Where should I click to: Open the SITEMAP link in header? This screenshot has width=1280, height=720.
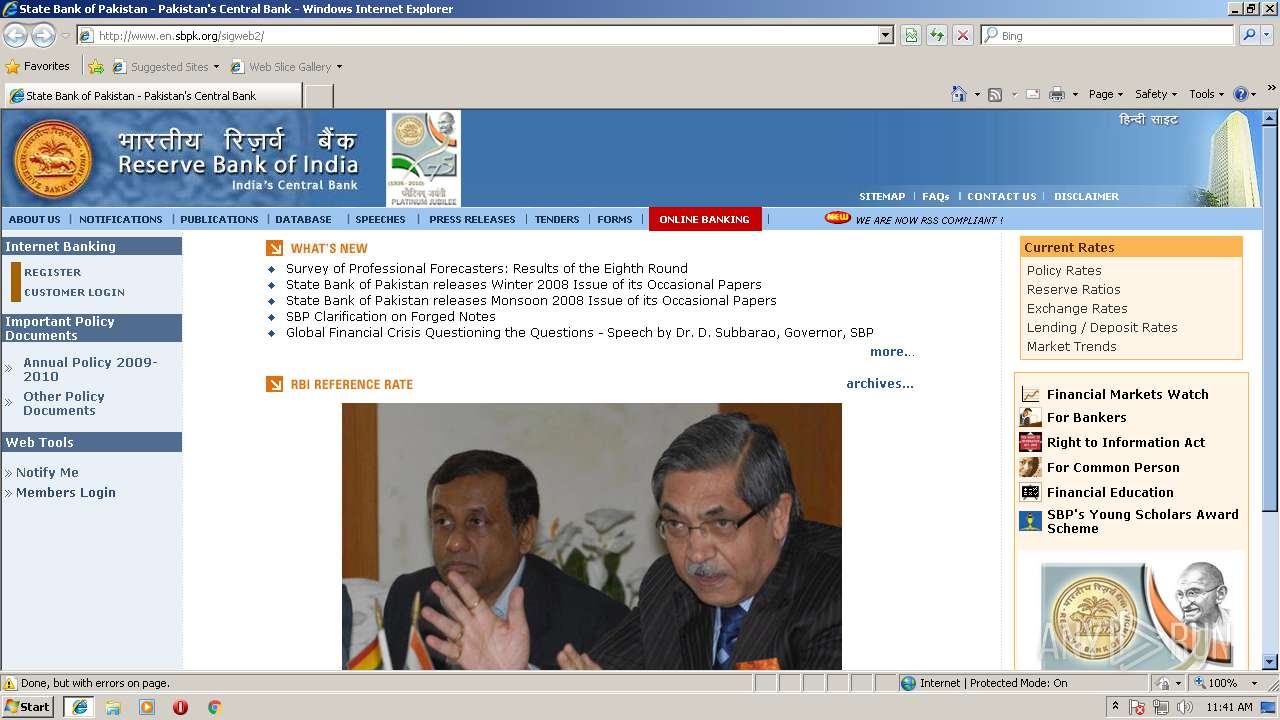882,196
